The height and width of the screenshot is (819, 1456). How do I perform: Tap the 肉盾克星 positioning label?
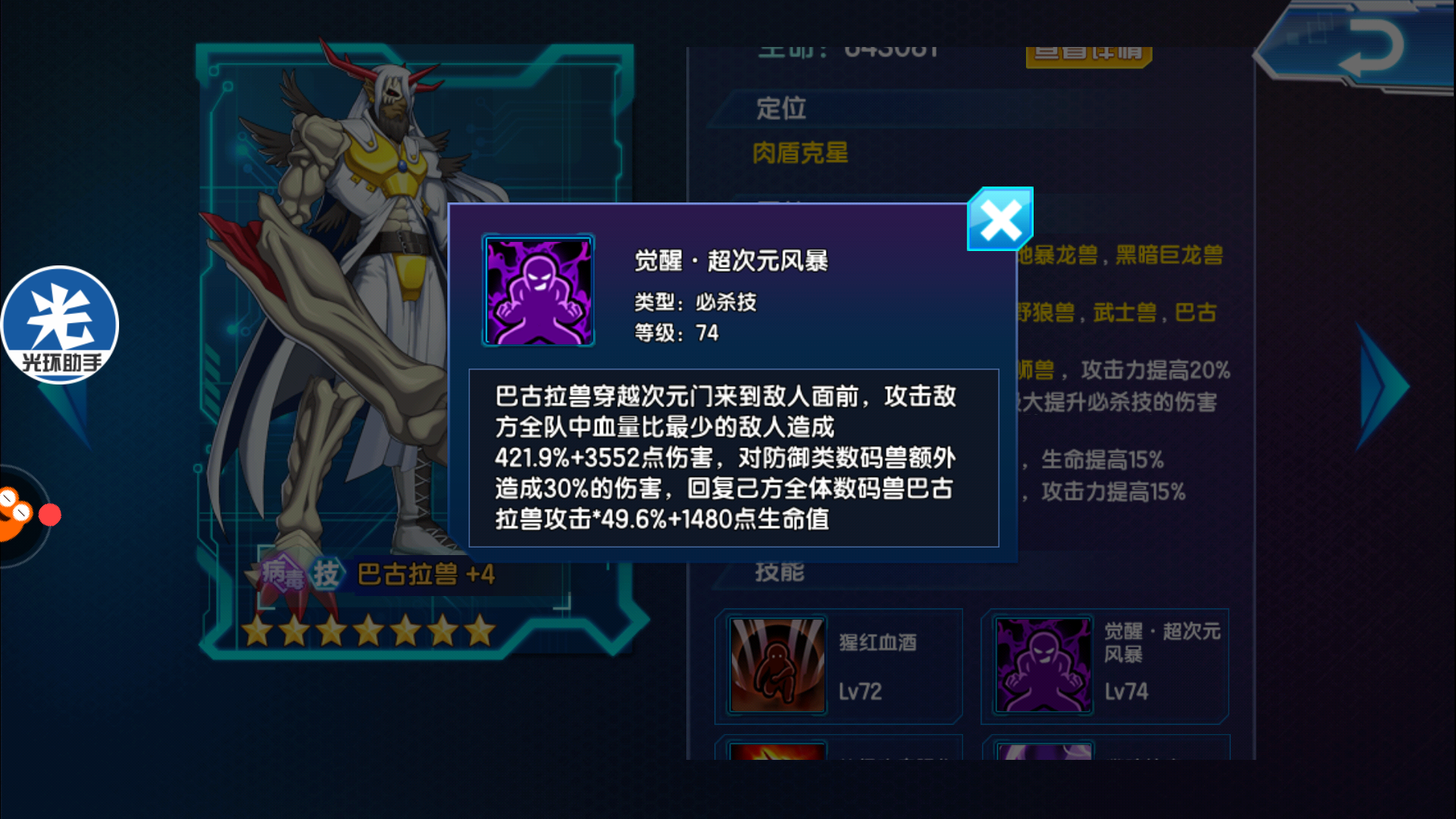click(x=800, y=153)
